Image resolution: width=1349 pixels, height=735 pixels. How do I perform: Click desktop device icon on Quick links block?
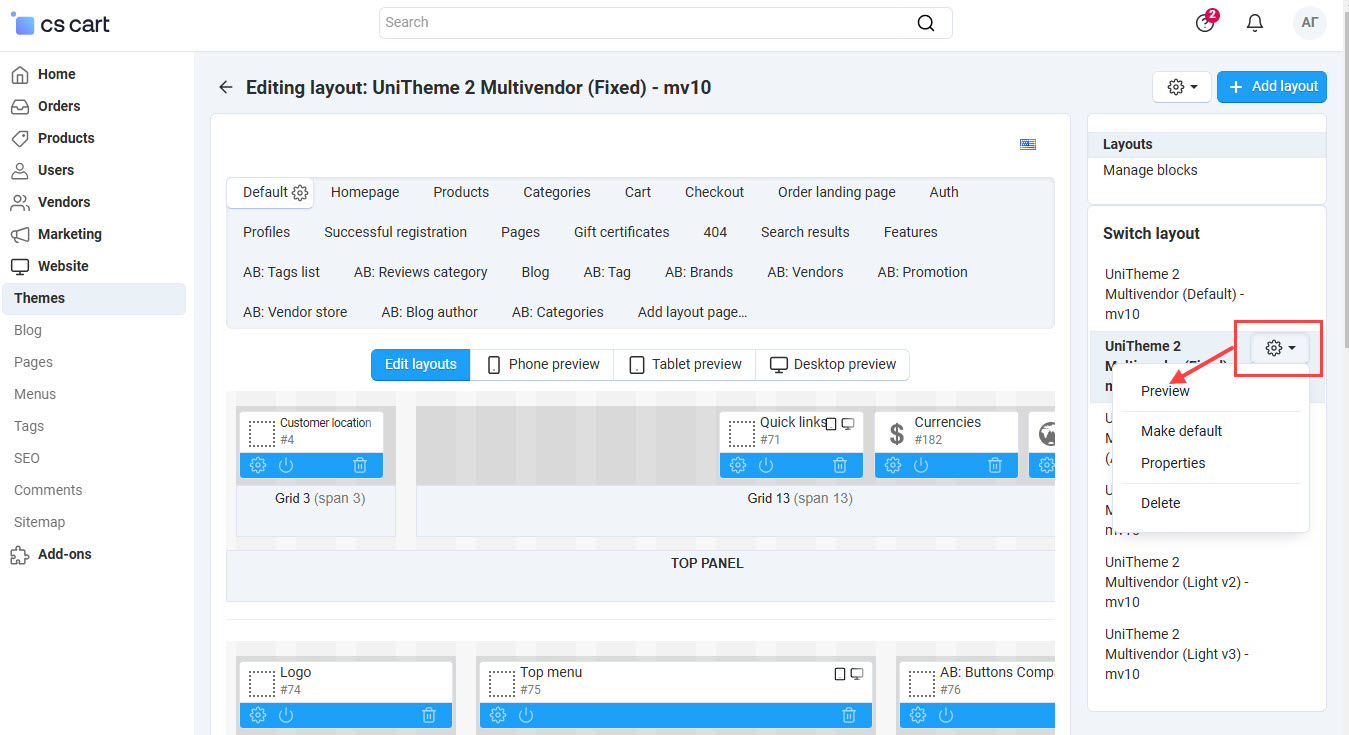point(848,424)
